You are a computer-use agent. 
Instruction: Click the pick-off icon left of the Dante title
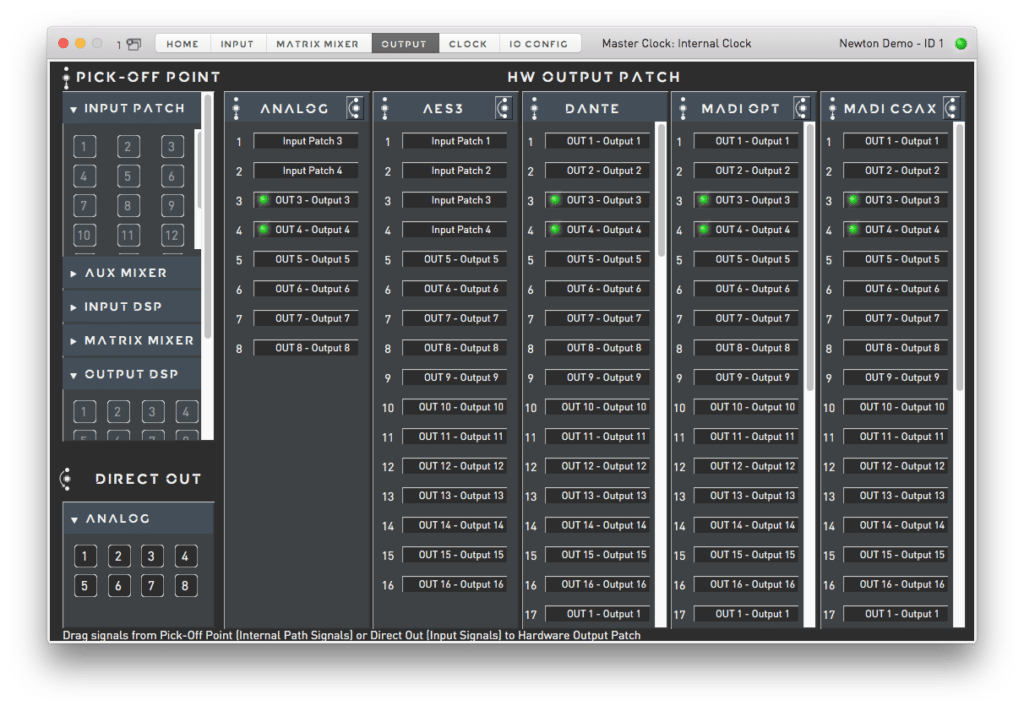tap(534, 108)
